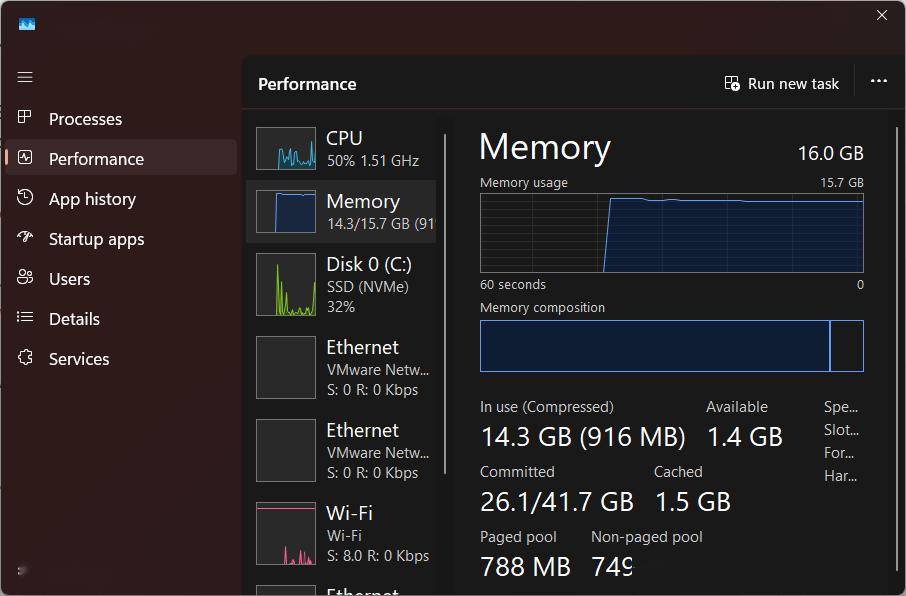Click the App history clock icon

[x=26, y=198]
